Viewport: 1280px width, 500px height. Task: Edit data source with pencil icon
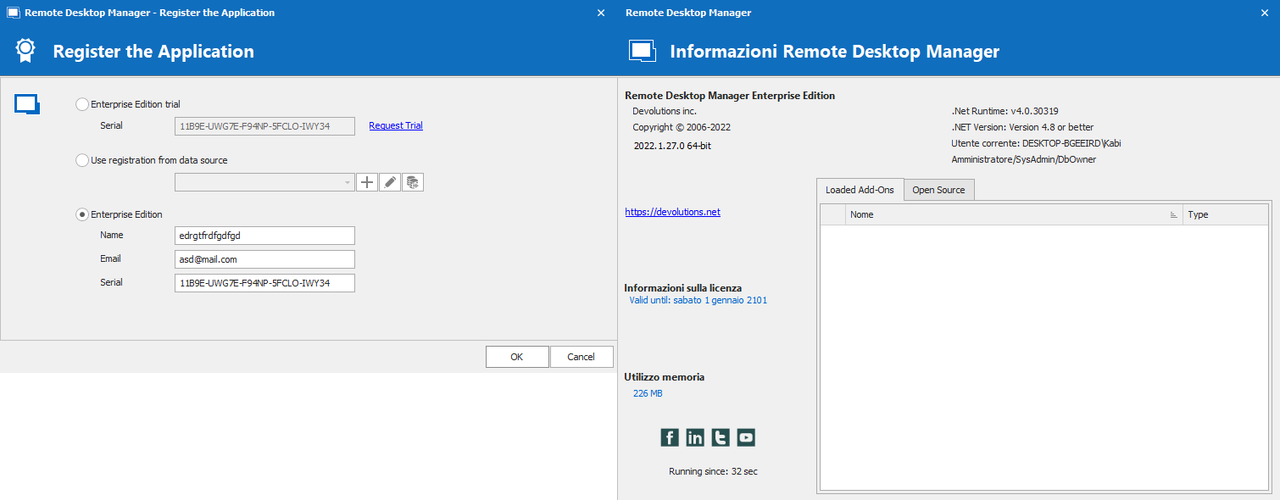[391, 182]
